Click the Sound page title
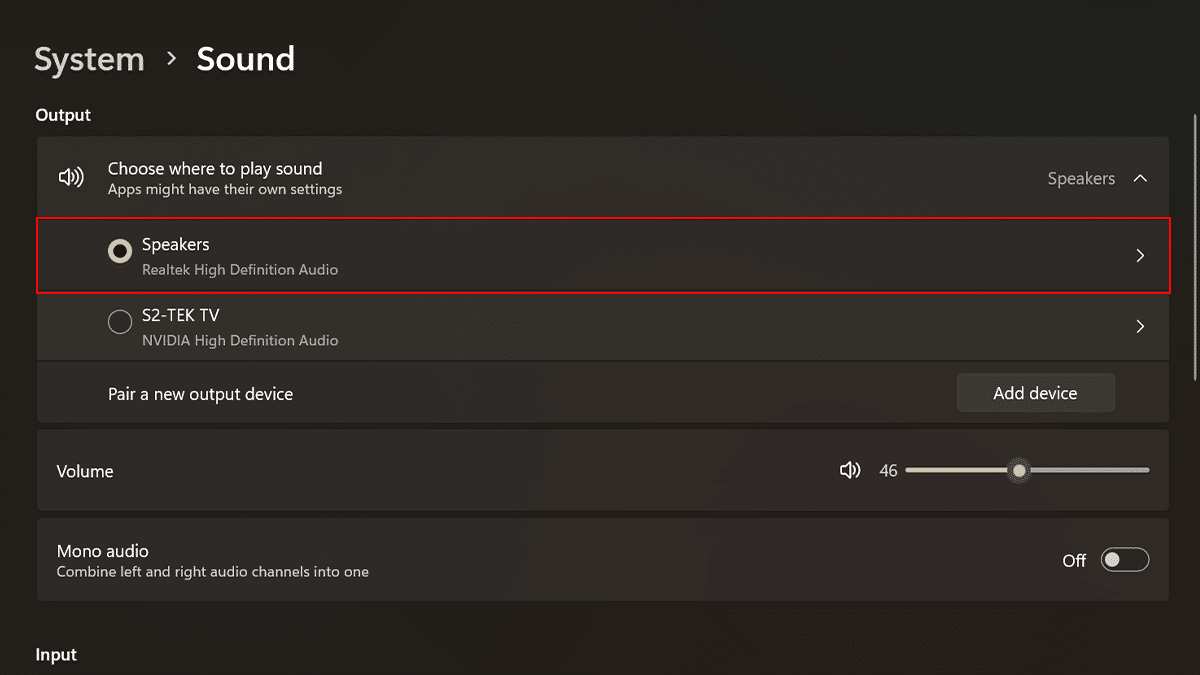Screen dimensions: 1200x675 pos(245,59)
